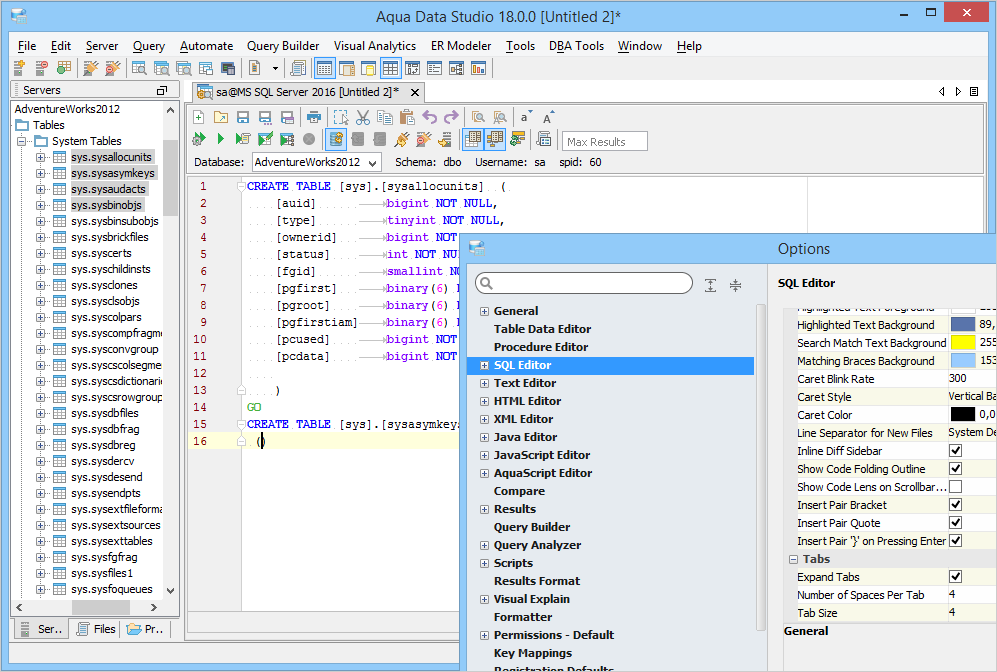Toggle the Expand Tabs checkbox
Viewport: 997px width, 672px height.
(x=955, y=577)
